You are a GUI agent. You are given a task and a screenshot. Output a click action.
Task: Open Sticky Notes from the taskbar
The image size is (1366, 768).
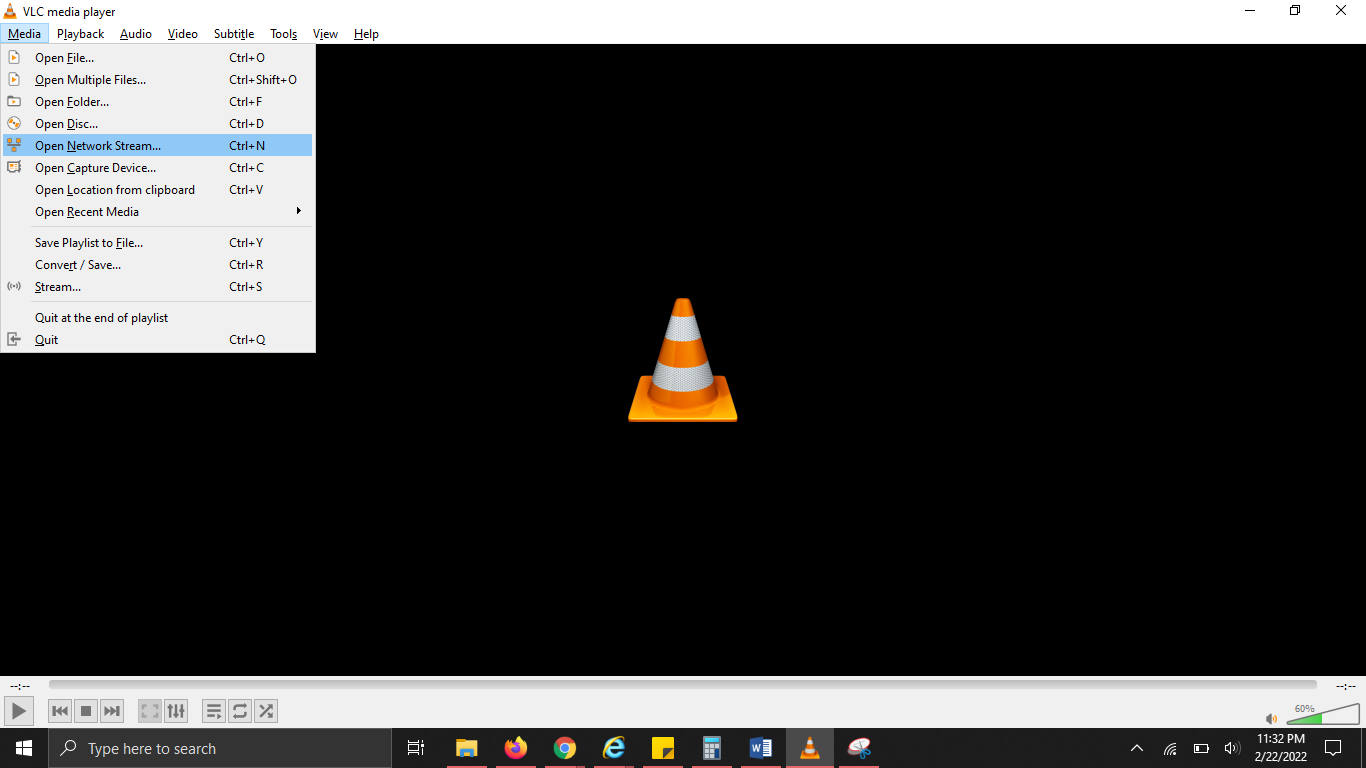tap(663, 748)
